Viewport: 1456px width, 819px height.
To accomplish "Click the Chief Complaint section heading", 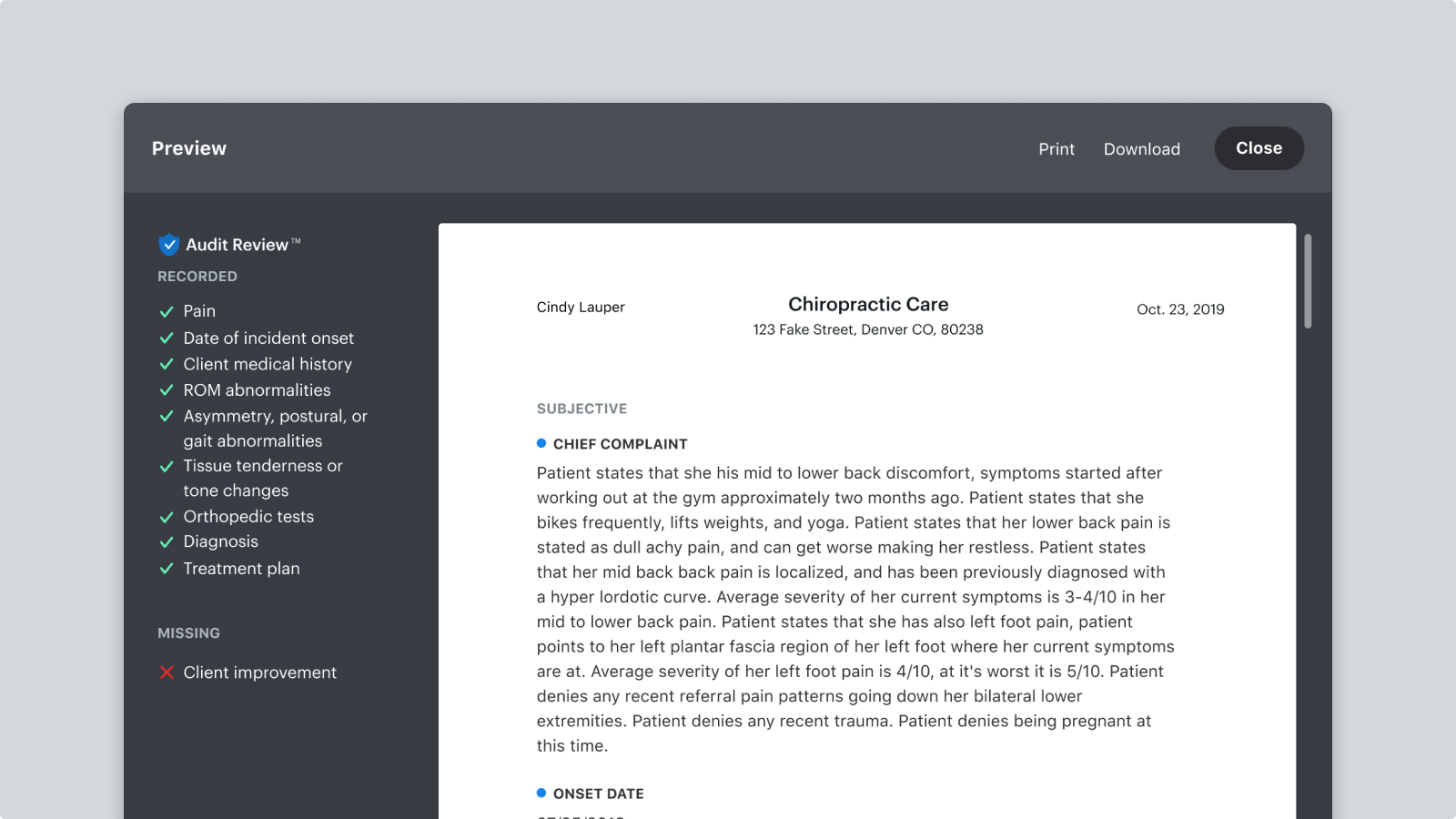I will 621,444.
